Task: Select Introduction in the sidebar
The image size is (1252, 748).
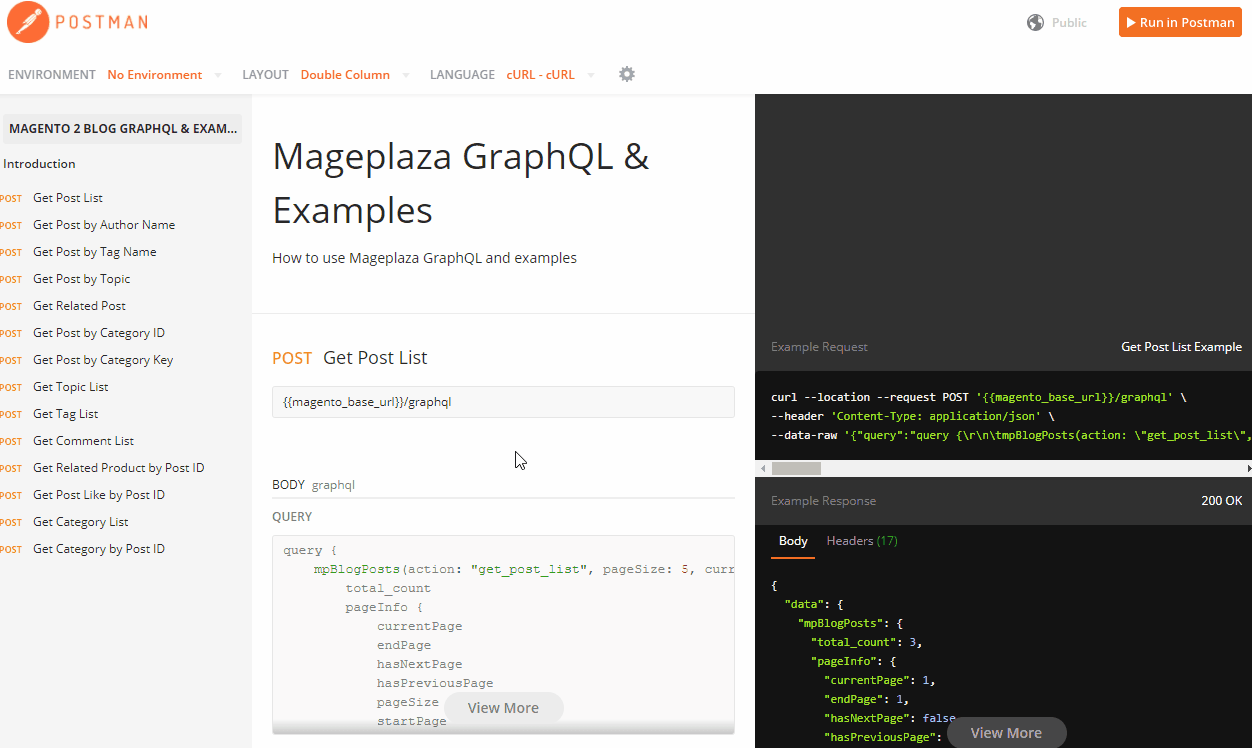Action: [39, 164]
